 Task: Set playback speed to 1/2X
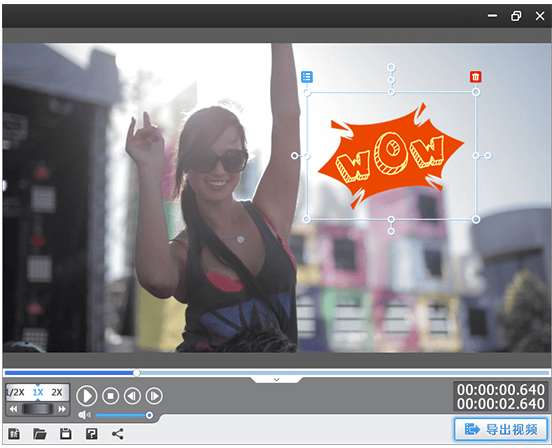coord(16,392)
